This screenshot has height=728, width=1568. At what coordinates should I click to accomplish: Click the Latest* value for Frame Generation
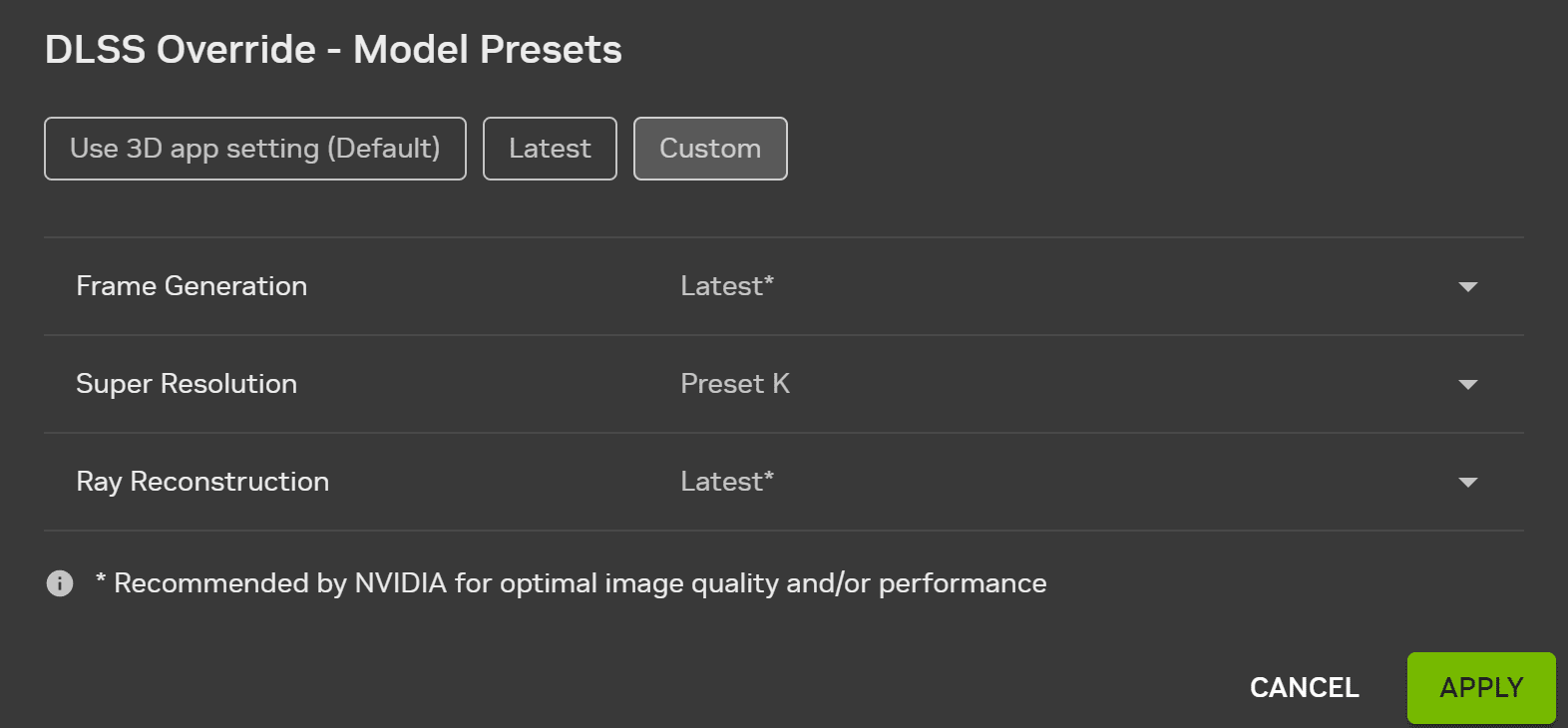tap(727, 286)
